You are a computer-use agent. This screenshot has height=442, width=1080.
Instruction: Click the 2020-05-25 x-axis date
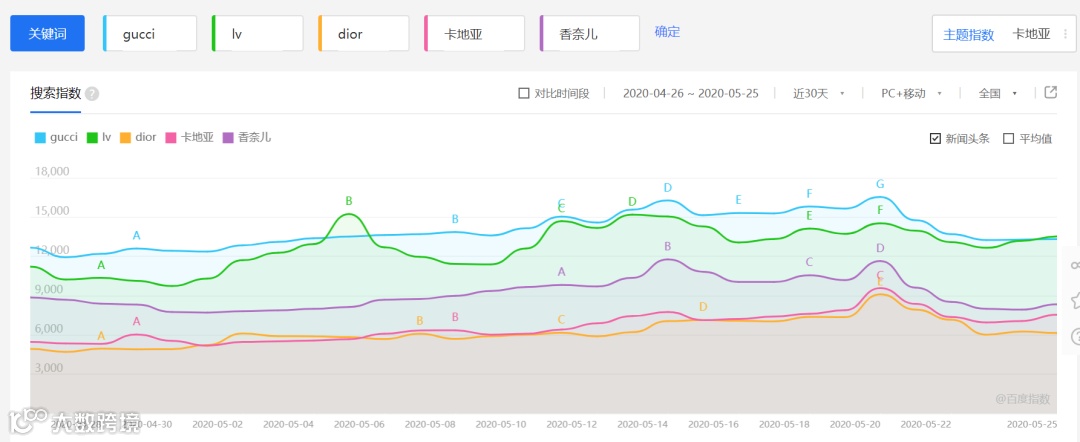point(1030,423)
